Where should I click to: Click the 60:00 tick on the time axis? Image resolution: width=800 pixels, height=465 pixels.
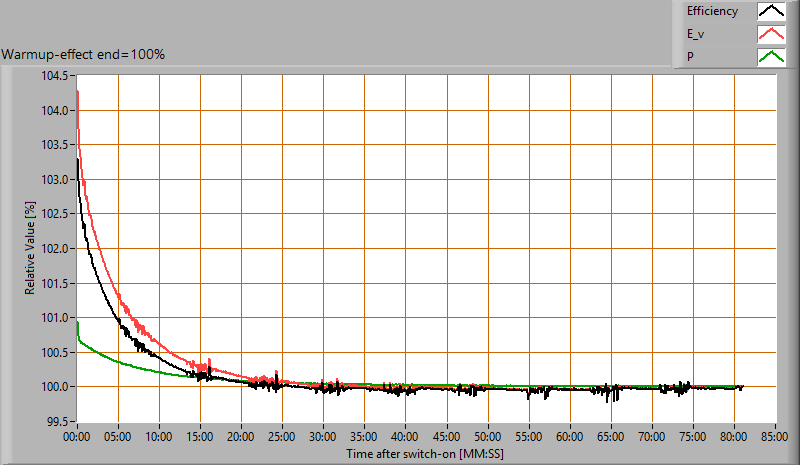coord(569,437)
